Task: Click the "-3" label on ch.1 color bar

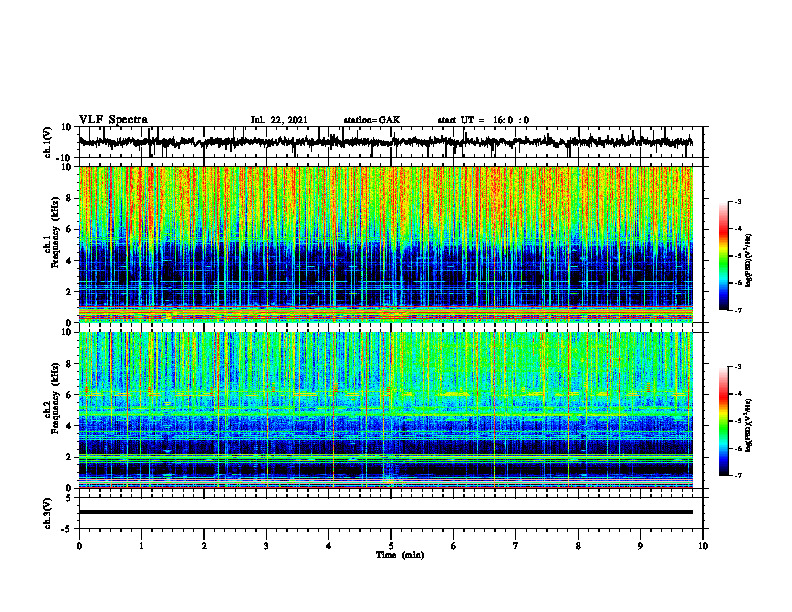Action: coord(738,202)
